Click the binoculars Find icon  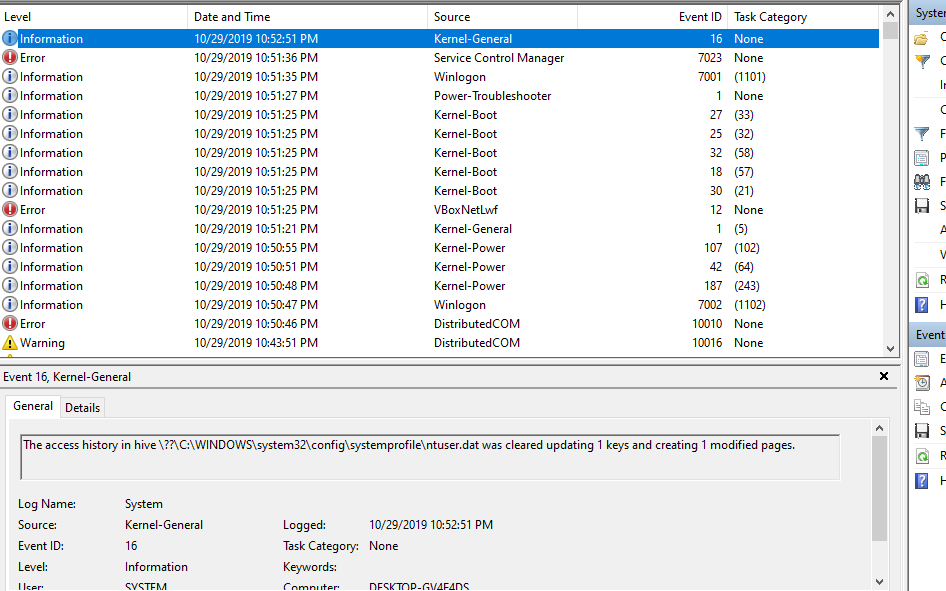[922, 182]
